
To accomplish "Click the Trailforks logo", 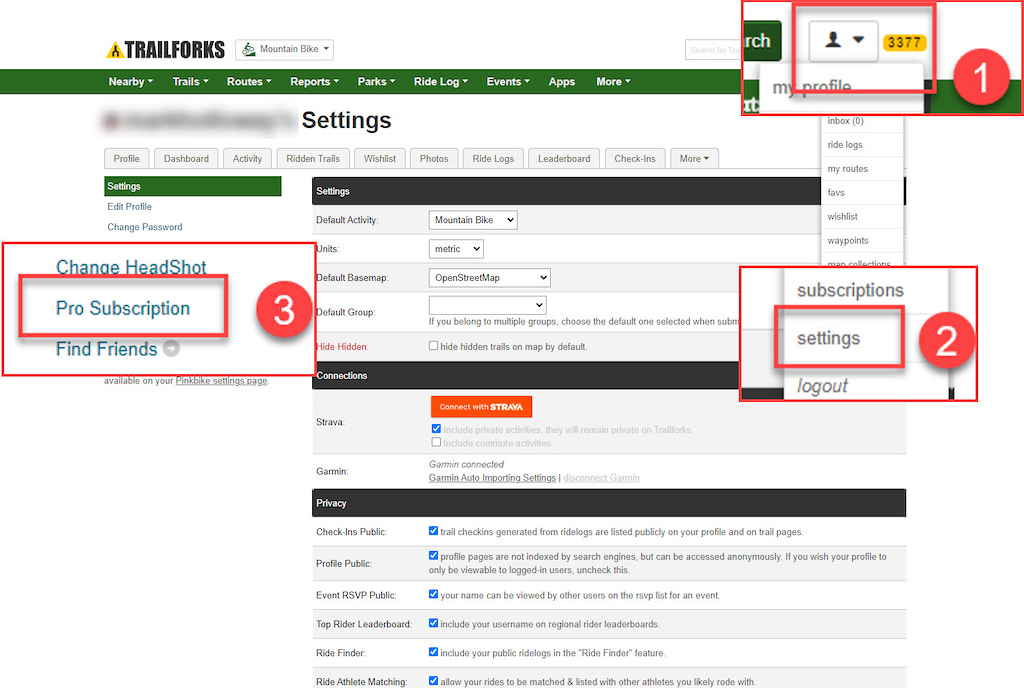I will (165, 50).
